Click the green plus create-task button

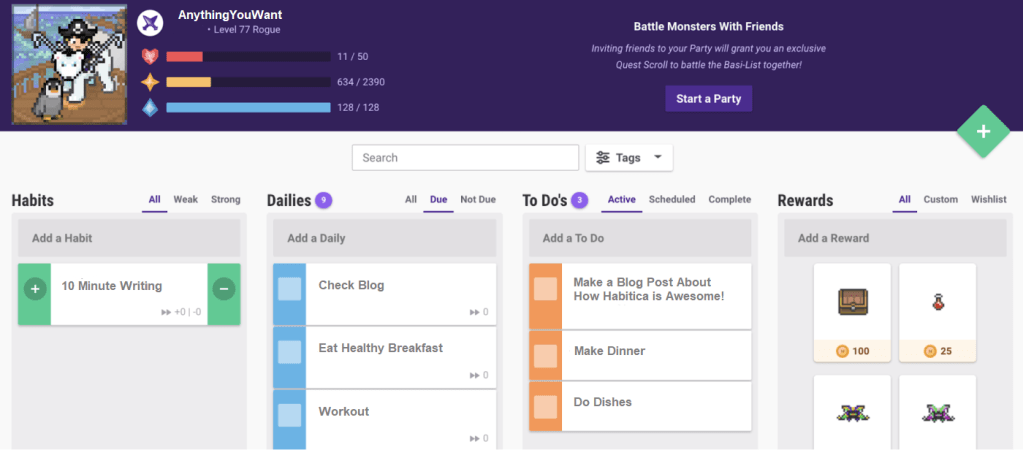pos(983,132)
